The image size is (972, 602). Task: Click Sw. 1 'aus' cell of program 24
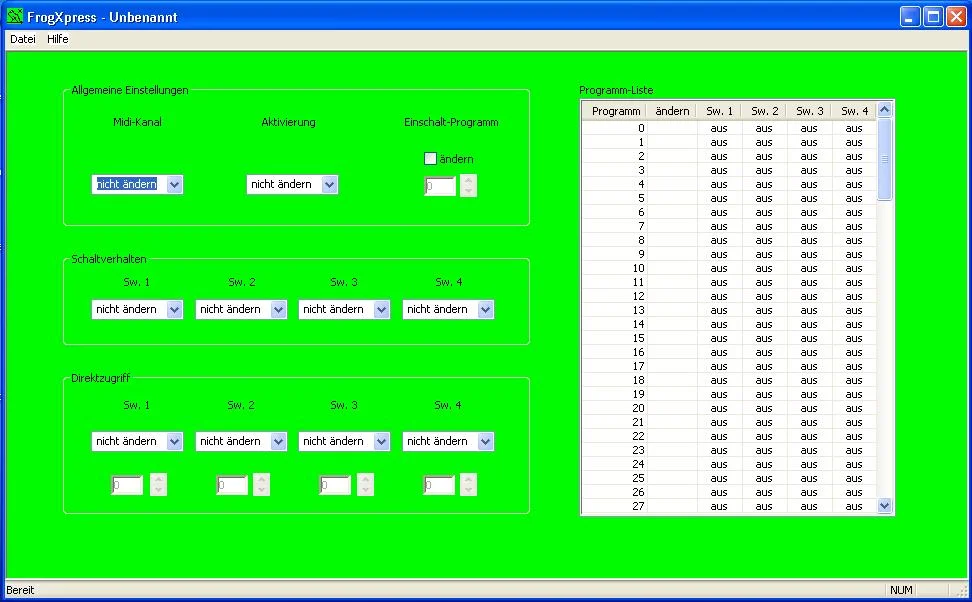coord(719,464)
